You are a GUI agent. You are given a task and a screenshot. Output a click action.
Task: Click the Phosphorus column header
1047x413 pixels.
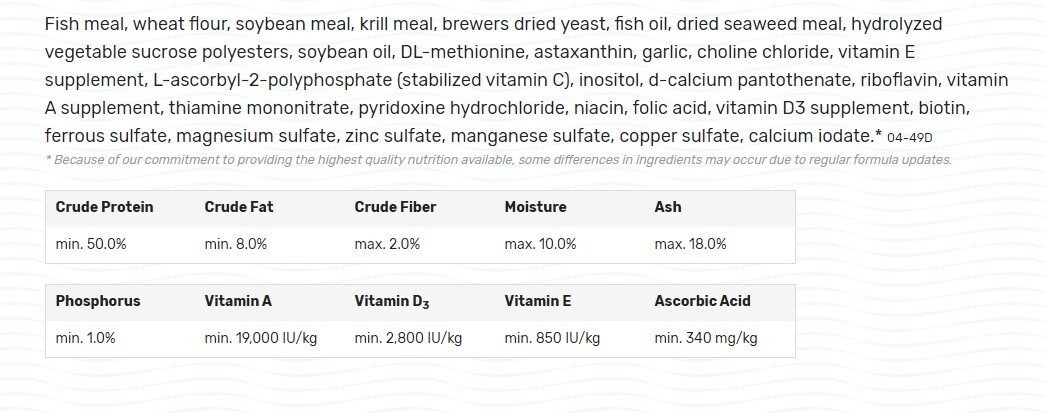pyautogui.click(x=98, y=301)
